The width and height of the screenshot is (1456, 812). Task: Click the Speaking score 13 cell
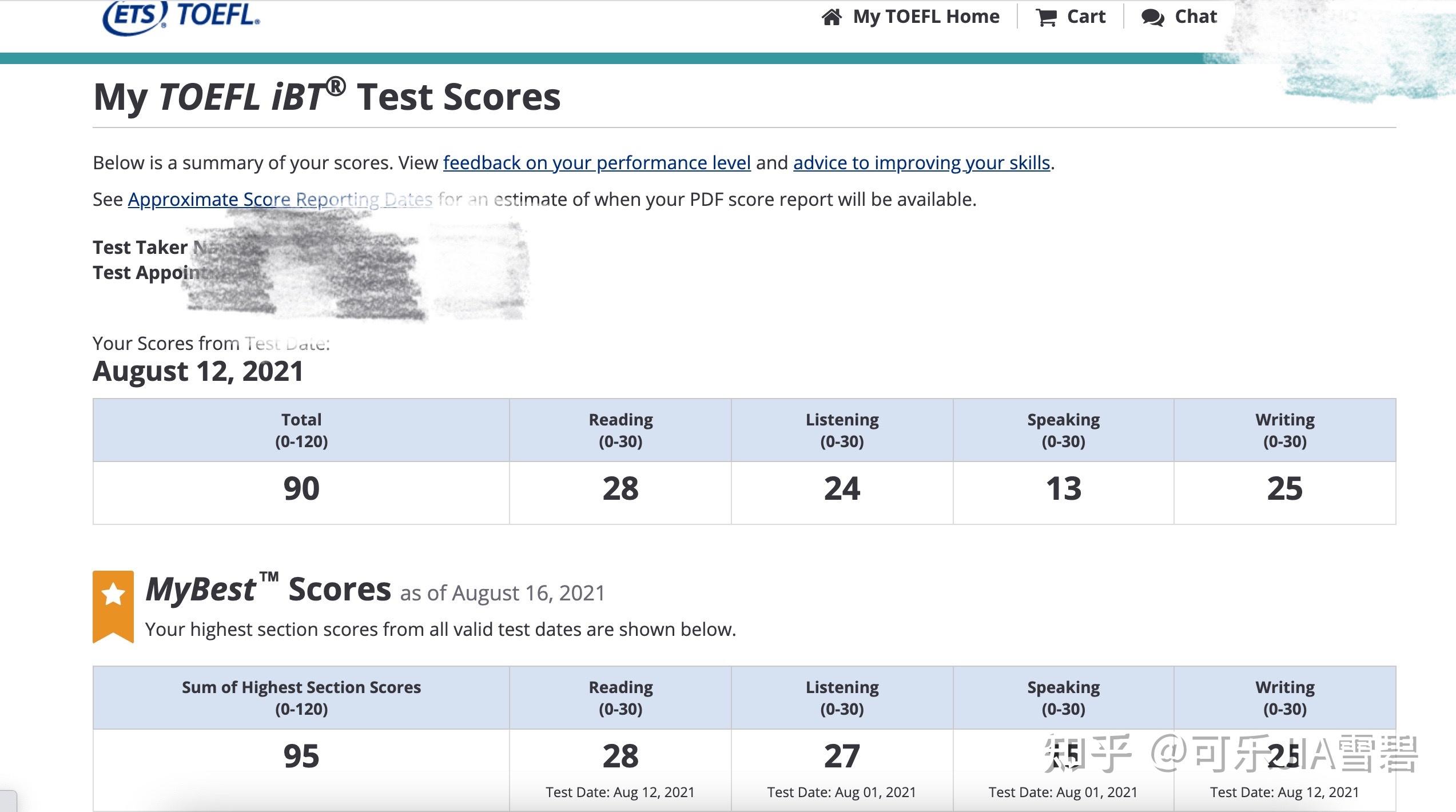(x=1062, y=490)
